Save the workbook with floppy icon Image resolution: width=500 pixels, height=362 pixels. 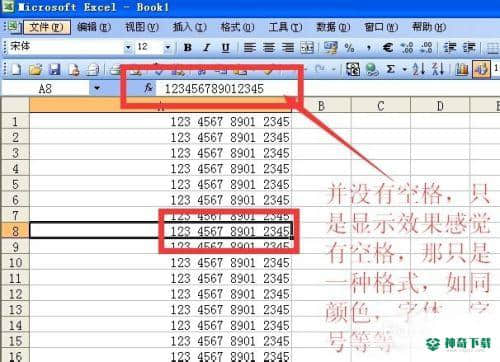pyautogui.click(x=55, y=70)
